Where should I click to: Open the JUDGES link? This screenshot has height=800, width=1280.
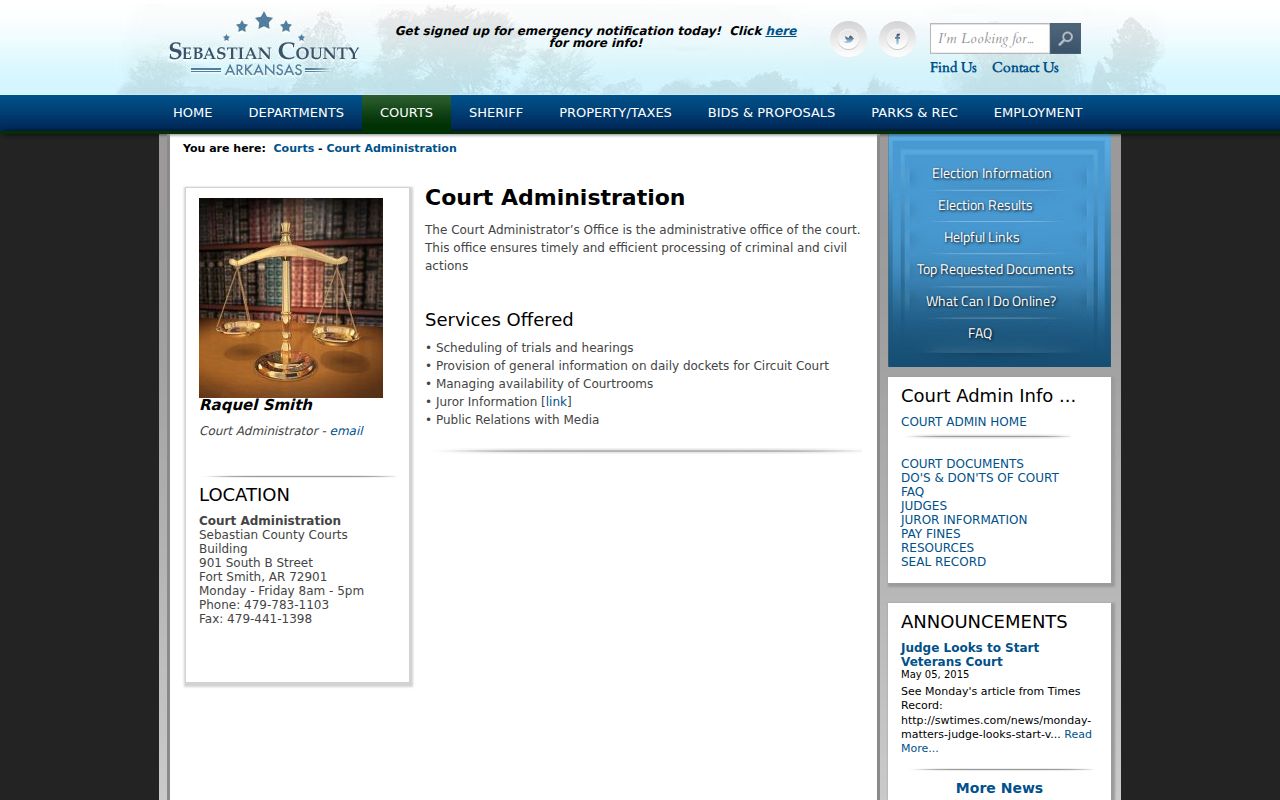click(924, 506)
